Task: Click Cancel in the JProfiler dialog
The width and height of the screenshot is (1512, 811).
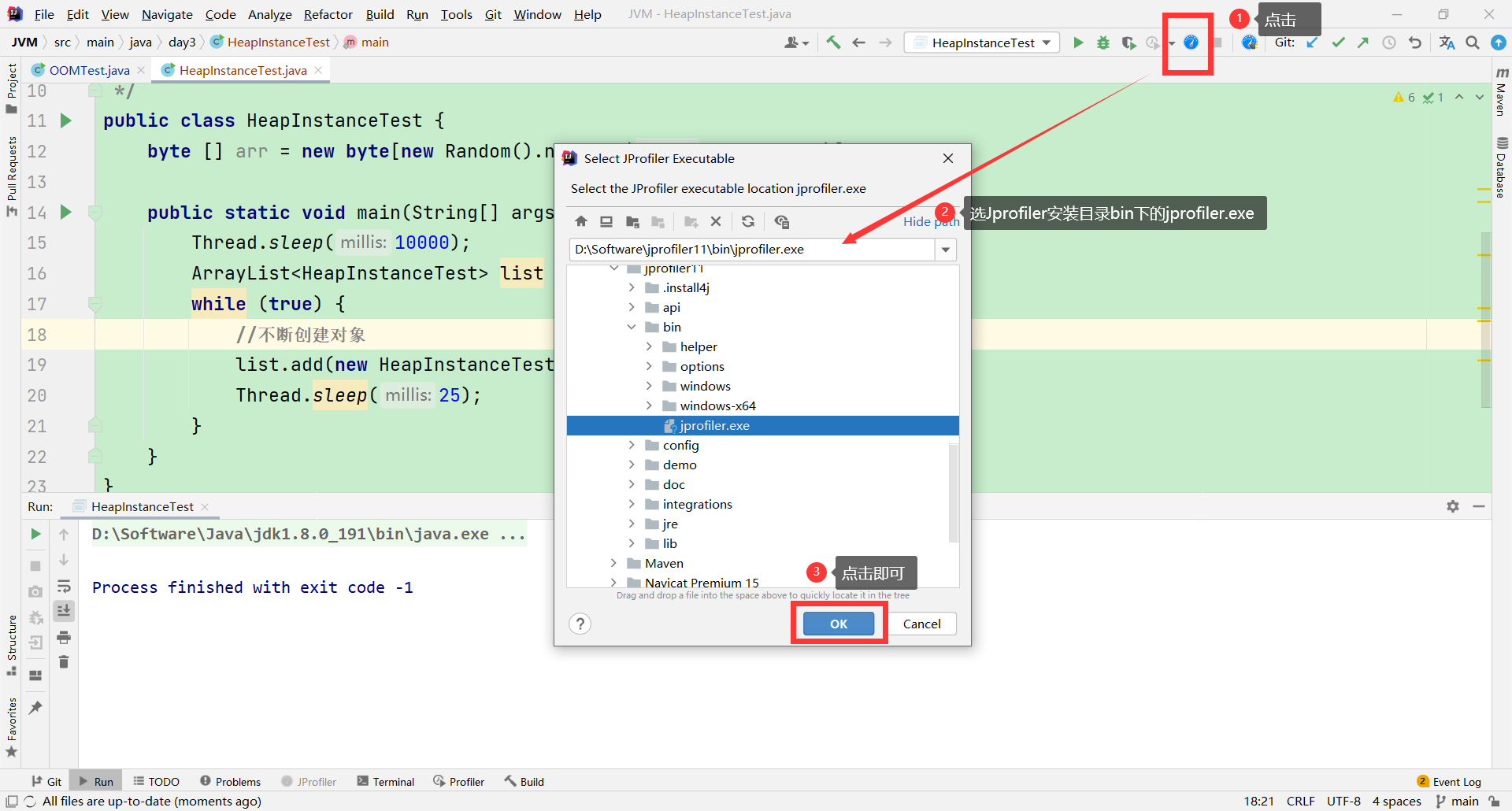Action: (x=921, y=624)
